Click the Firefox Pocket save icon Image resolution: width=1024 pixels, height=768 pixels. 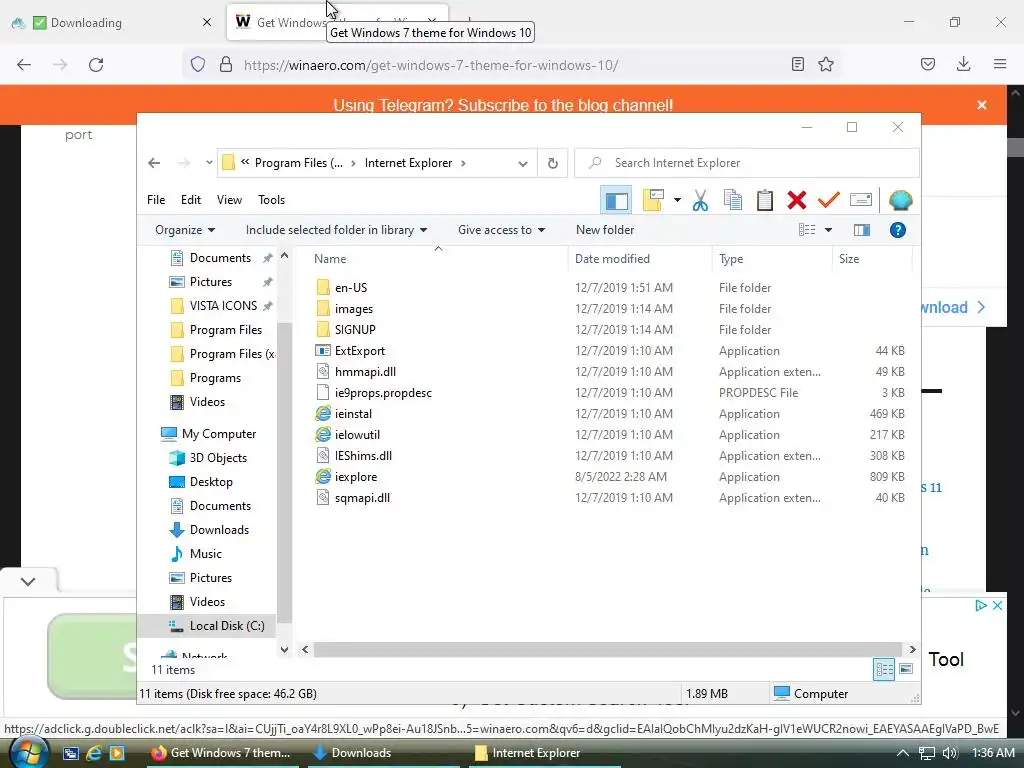coord(928,64)
